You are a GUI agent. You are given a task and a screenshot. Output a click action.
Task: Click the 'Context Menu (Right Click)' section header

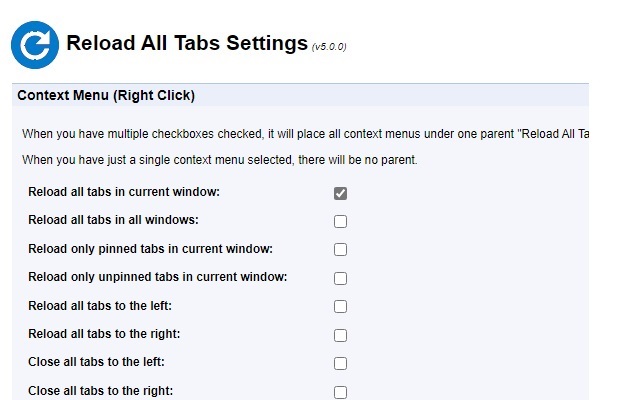point(106,96)
